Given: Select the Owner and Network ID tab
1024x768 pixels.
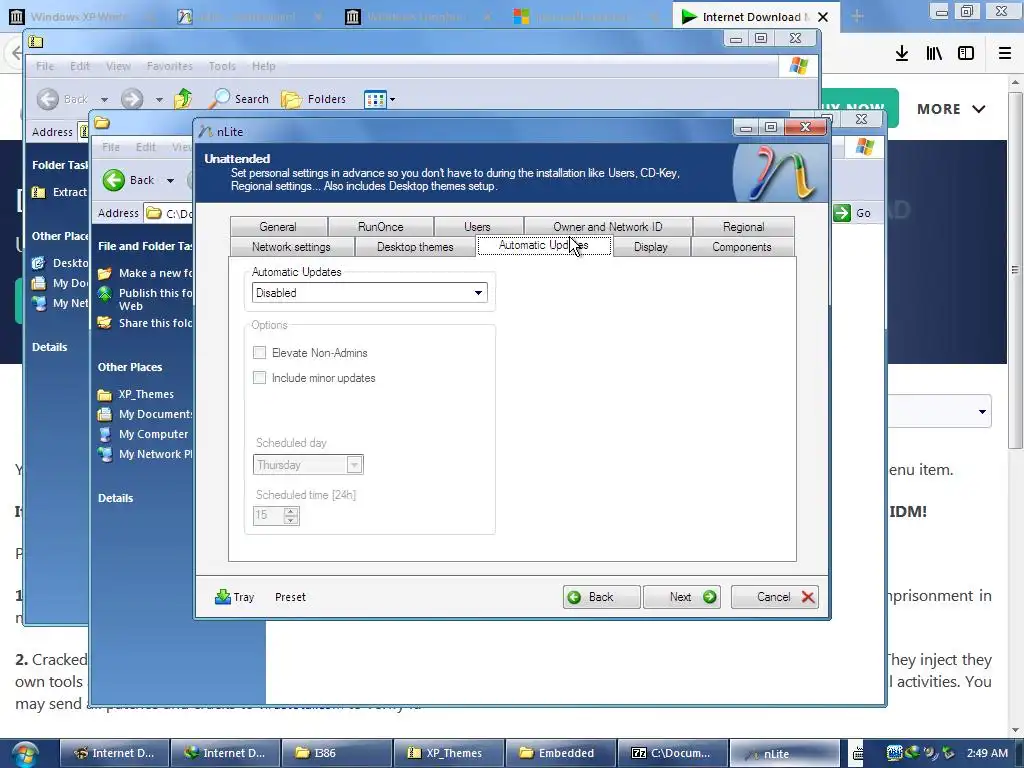Looking at the screenshot, I should [x=607, y=227].
